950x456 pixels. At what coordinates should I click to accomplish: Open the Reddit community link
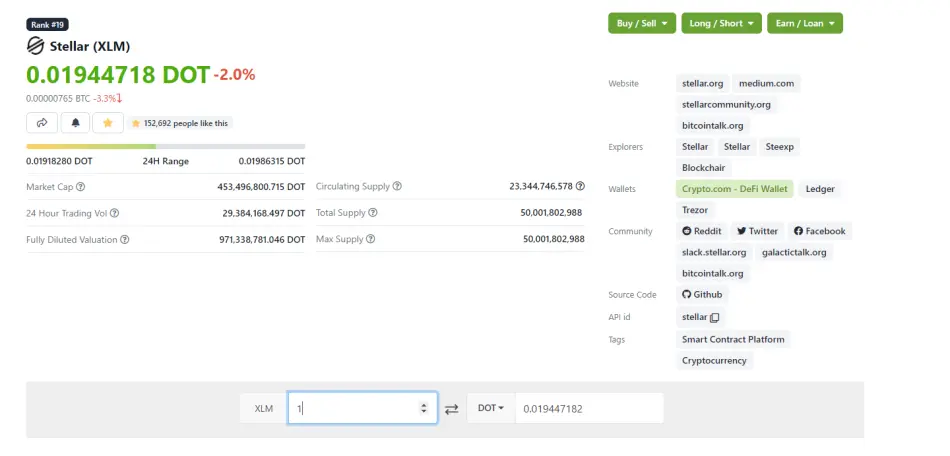[x=702, y=231]
